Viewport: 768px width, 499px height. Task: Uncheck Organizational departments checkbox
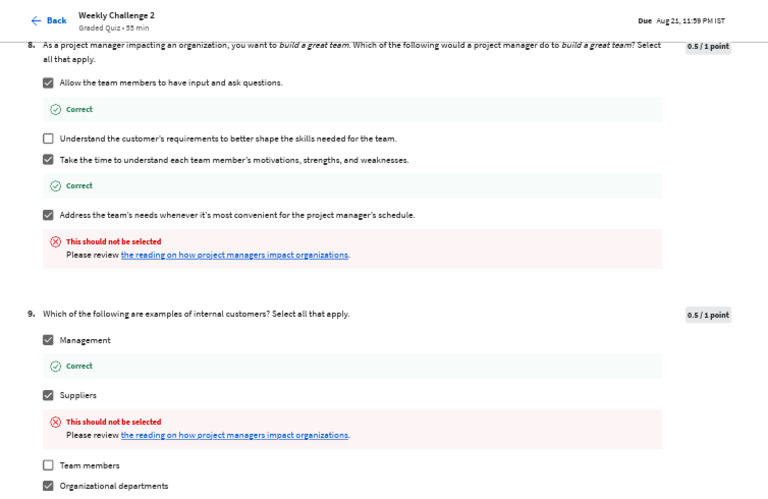(x=48, y=486)
